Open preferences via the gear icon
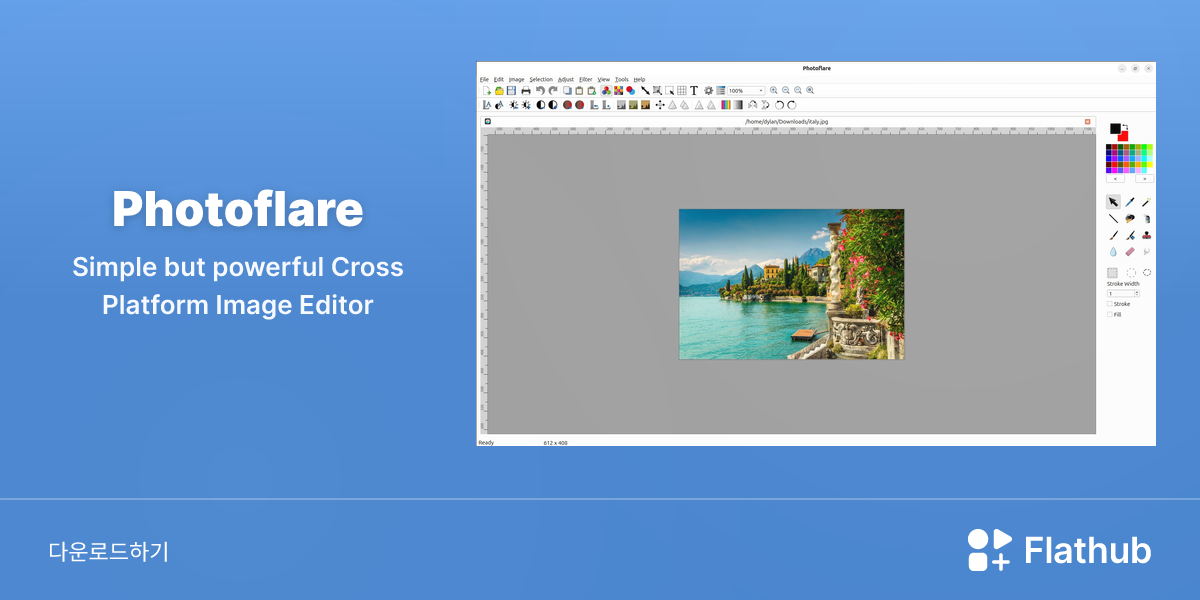This screenshot has height=600, width=1200. click(708, 90)
